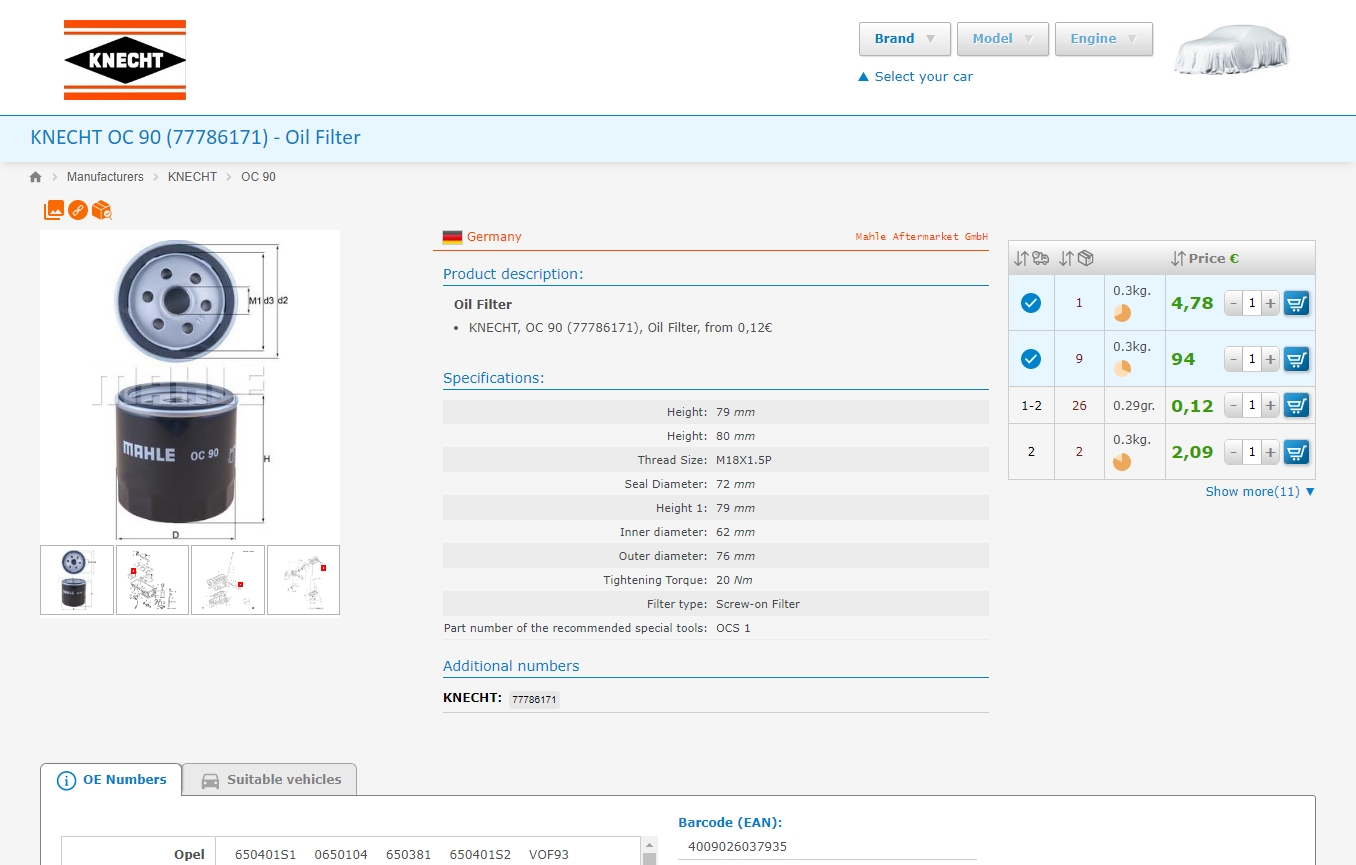Image resolution: width=1356 pixels, height=865 pixels.
Task: Collapse the Select your car panel
Action: coord(915,77)
